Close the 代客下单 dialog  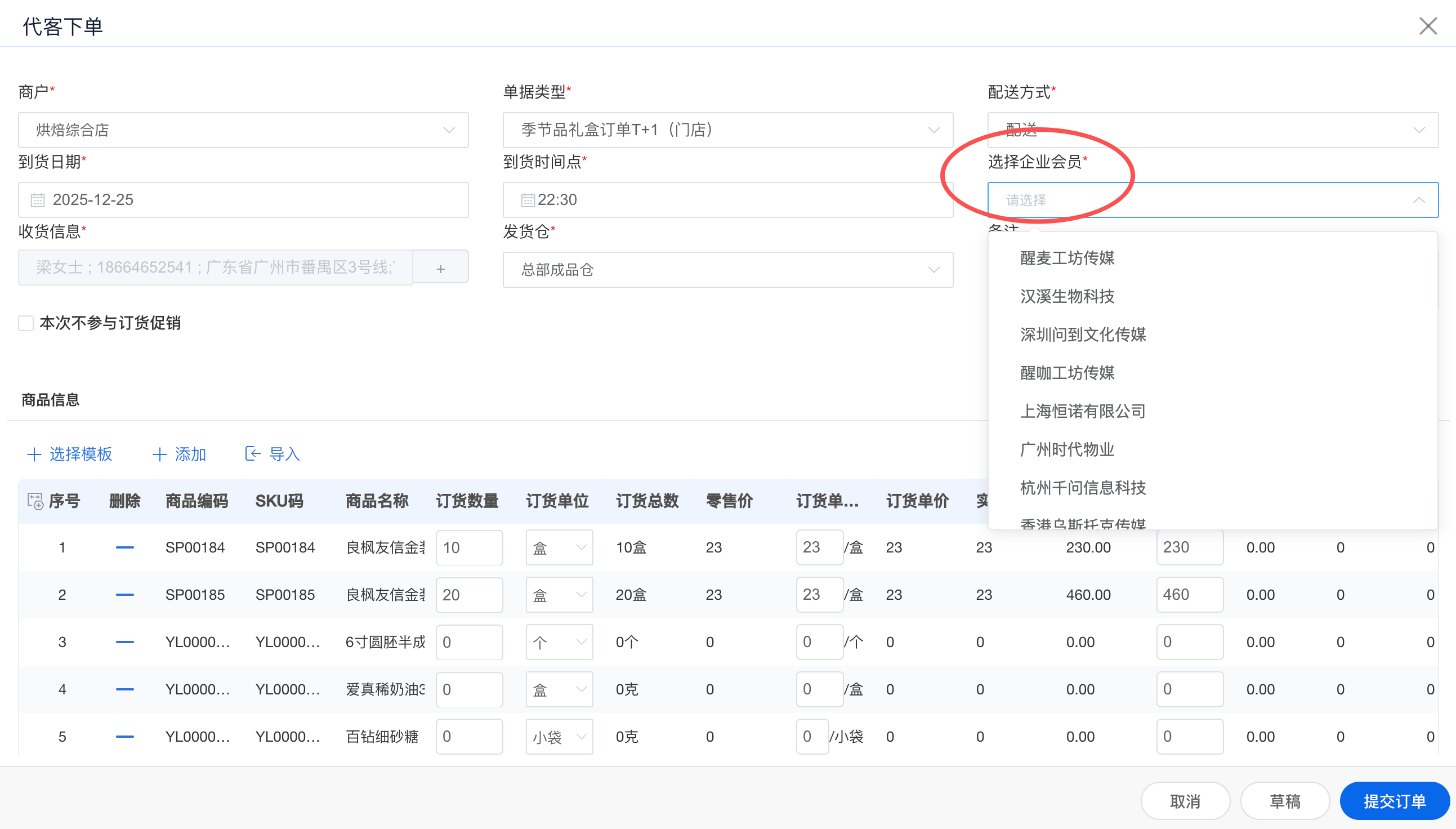(x=1427, y=26)
